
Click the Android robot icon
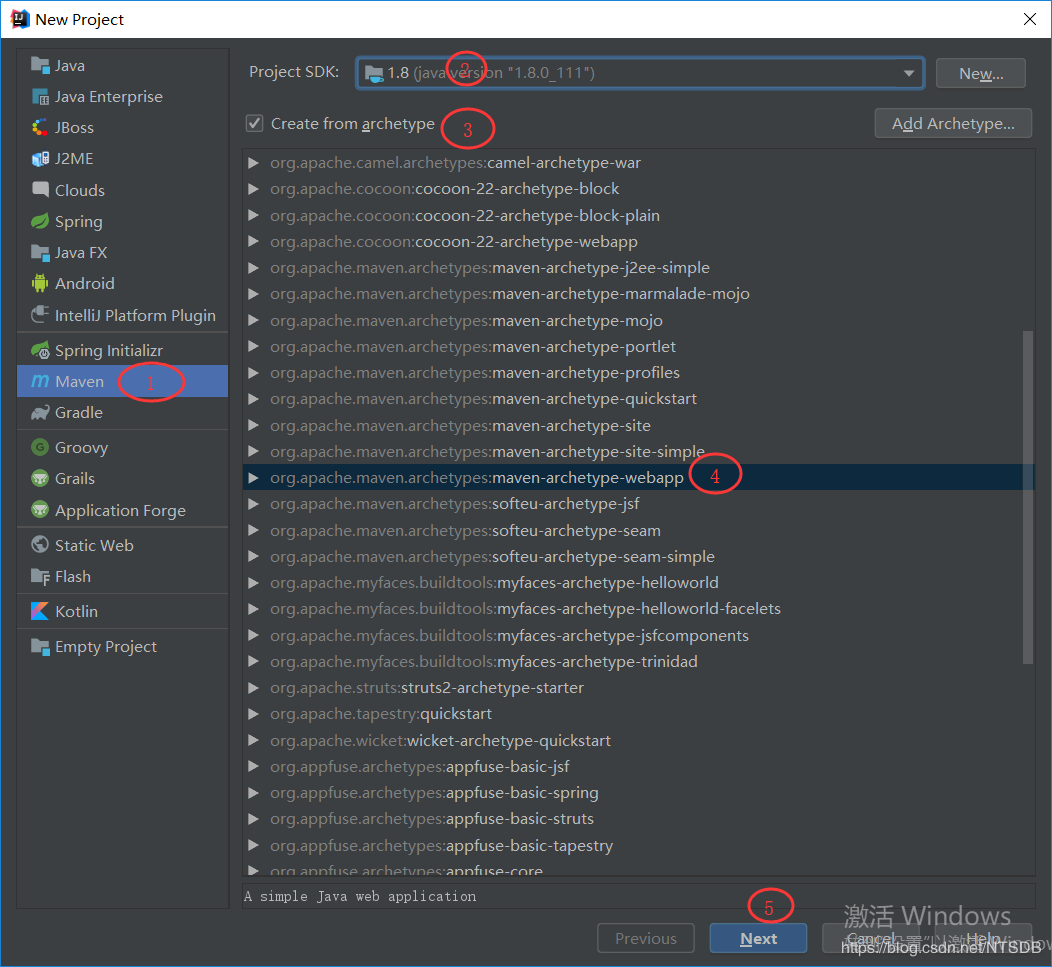pos(40,283)
